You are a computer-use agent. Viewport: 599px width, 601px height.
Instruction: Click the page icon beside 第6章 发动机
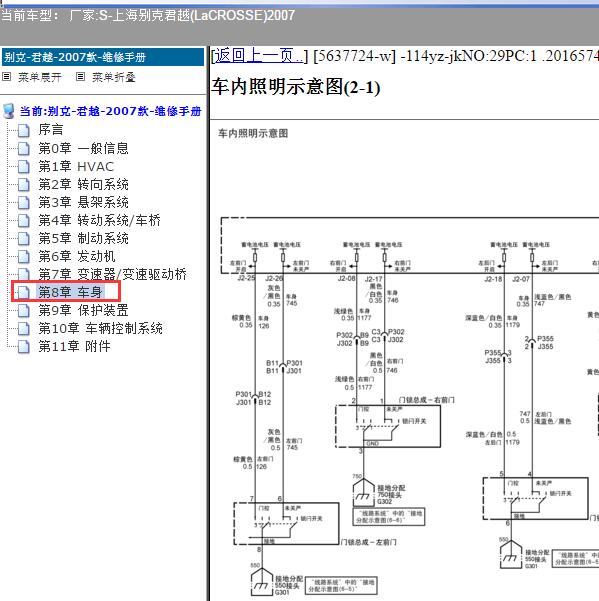[24, 256]
